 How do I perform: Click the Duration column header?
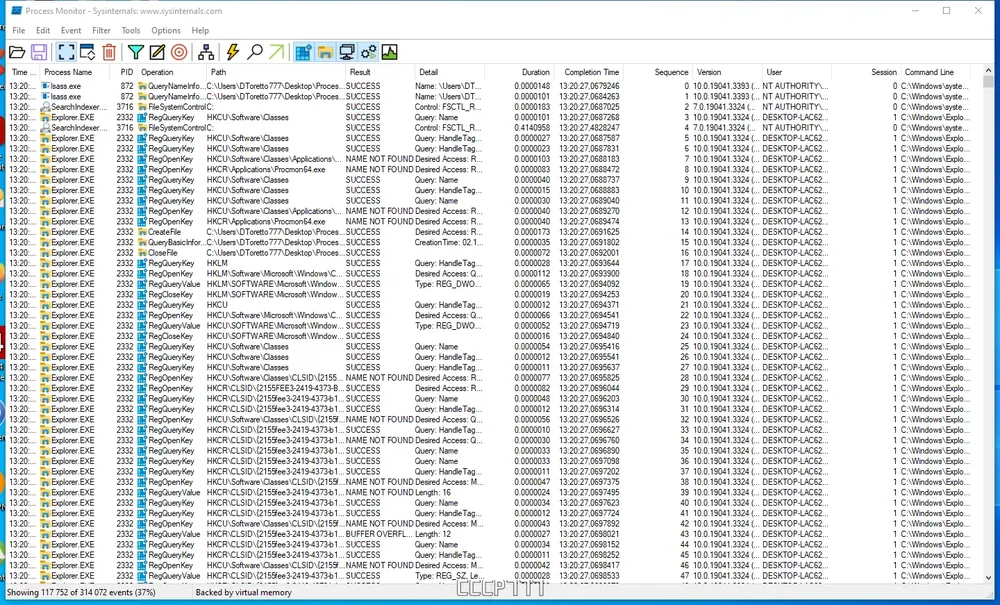tap(536, 72)
